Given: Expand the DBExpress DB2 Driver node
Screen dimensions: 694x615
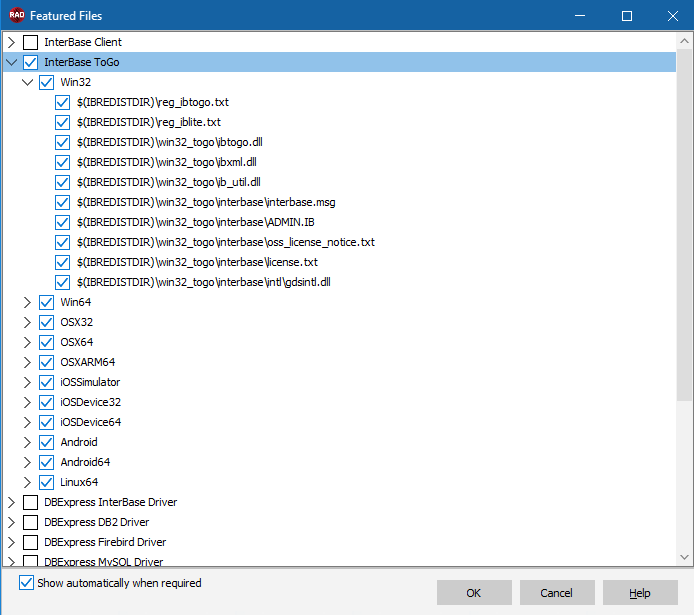Looking at the screenshot, I should pos(12,523).
